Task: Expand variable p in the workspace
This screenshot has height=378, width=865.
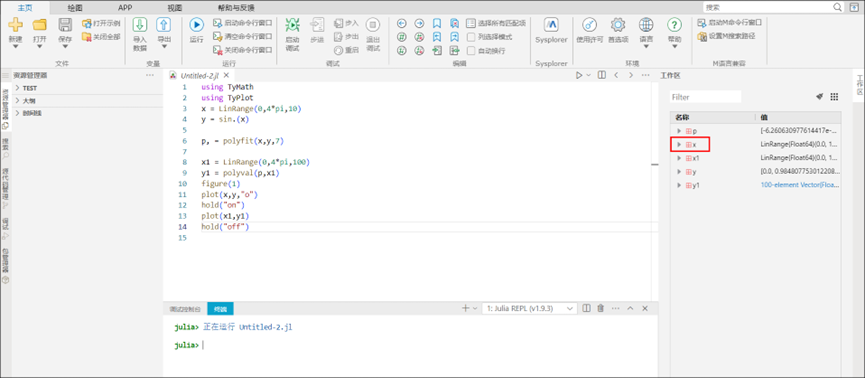Action: (680, 131)
